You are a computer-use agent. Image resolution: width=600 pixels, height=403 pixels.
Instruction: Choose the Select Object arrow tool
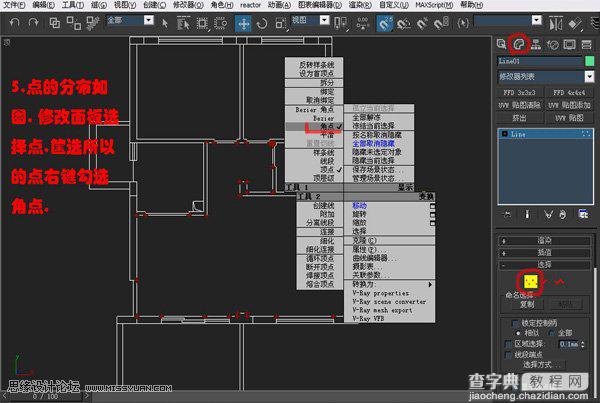click(165, 23)
